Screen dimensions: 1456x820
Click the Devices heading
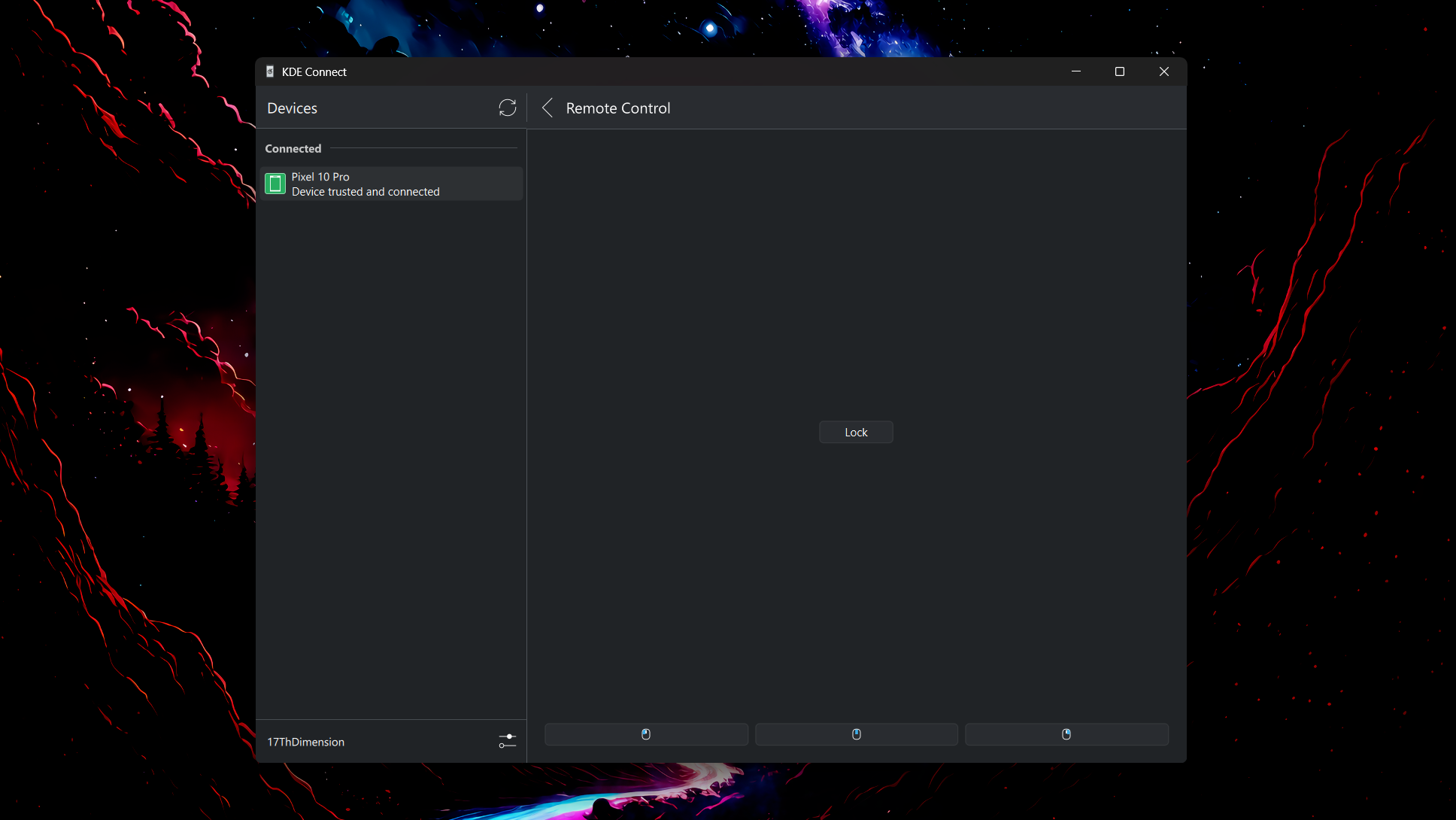(293, 108)
